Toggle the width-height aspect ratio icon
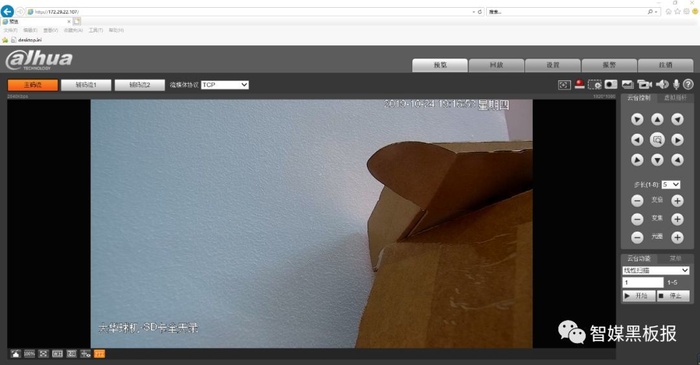Viewport: 700px width, 365px height. 57,354
